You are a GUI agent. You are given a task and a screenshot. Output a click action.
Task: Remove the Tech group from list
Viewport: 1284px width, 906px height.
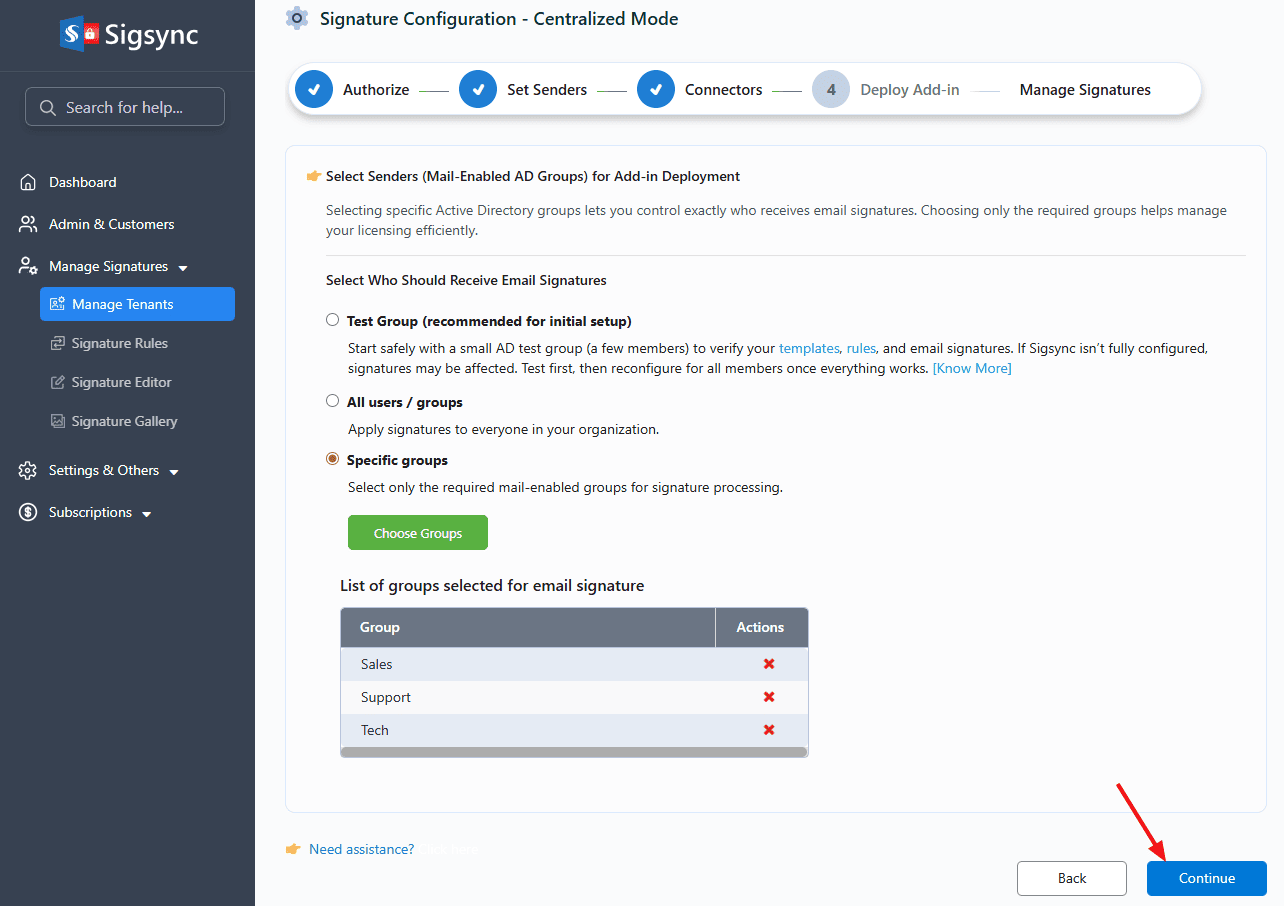(769, 730)
